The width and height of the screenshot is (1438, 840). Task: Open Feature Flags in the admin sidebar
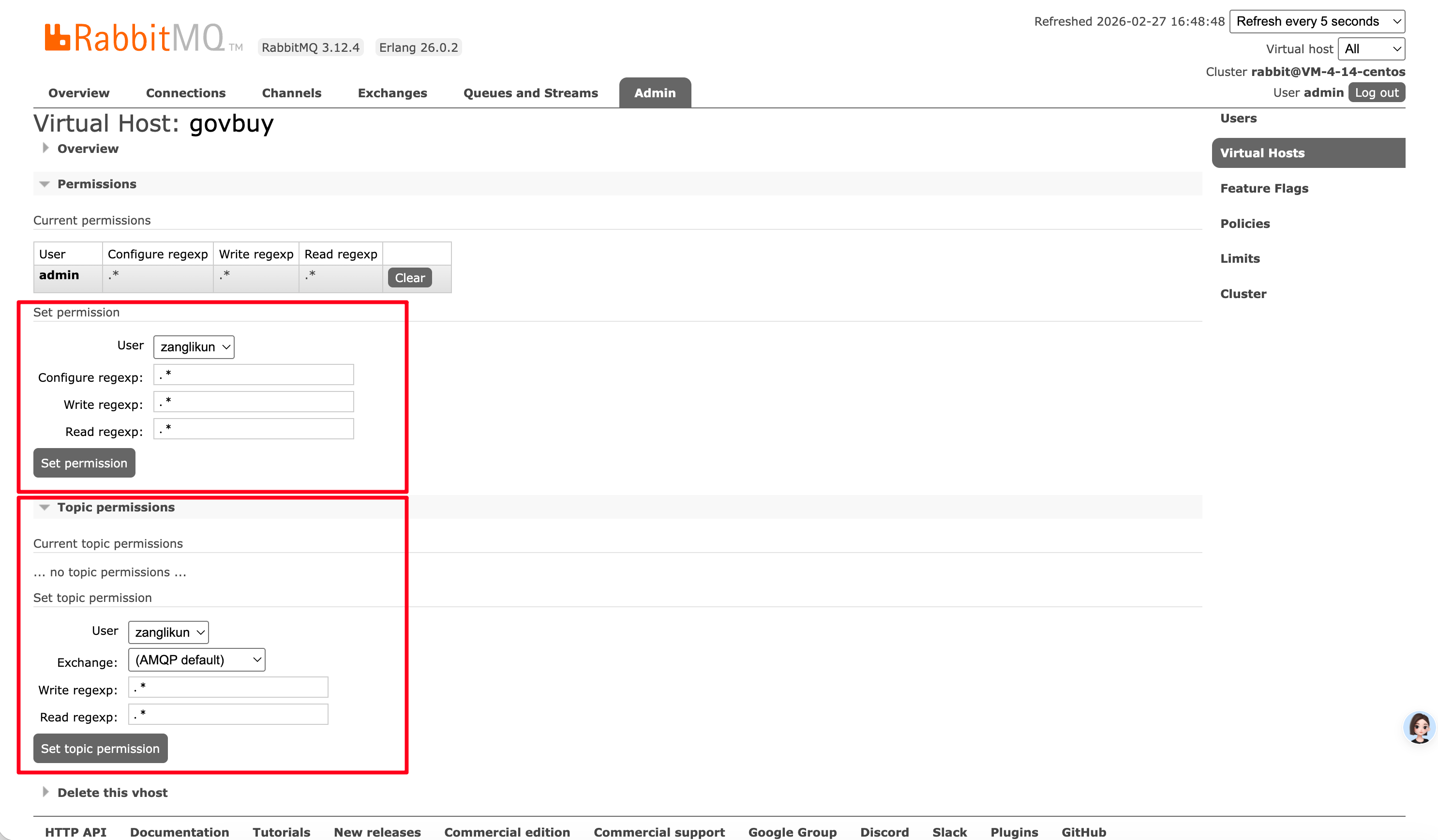coord(1264,188)
